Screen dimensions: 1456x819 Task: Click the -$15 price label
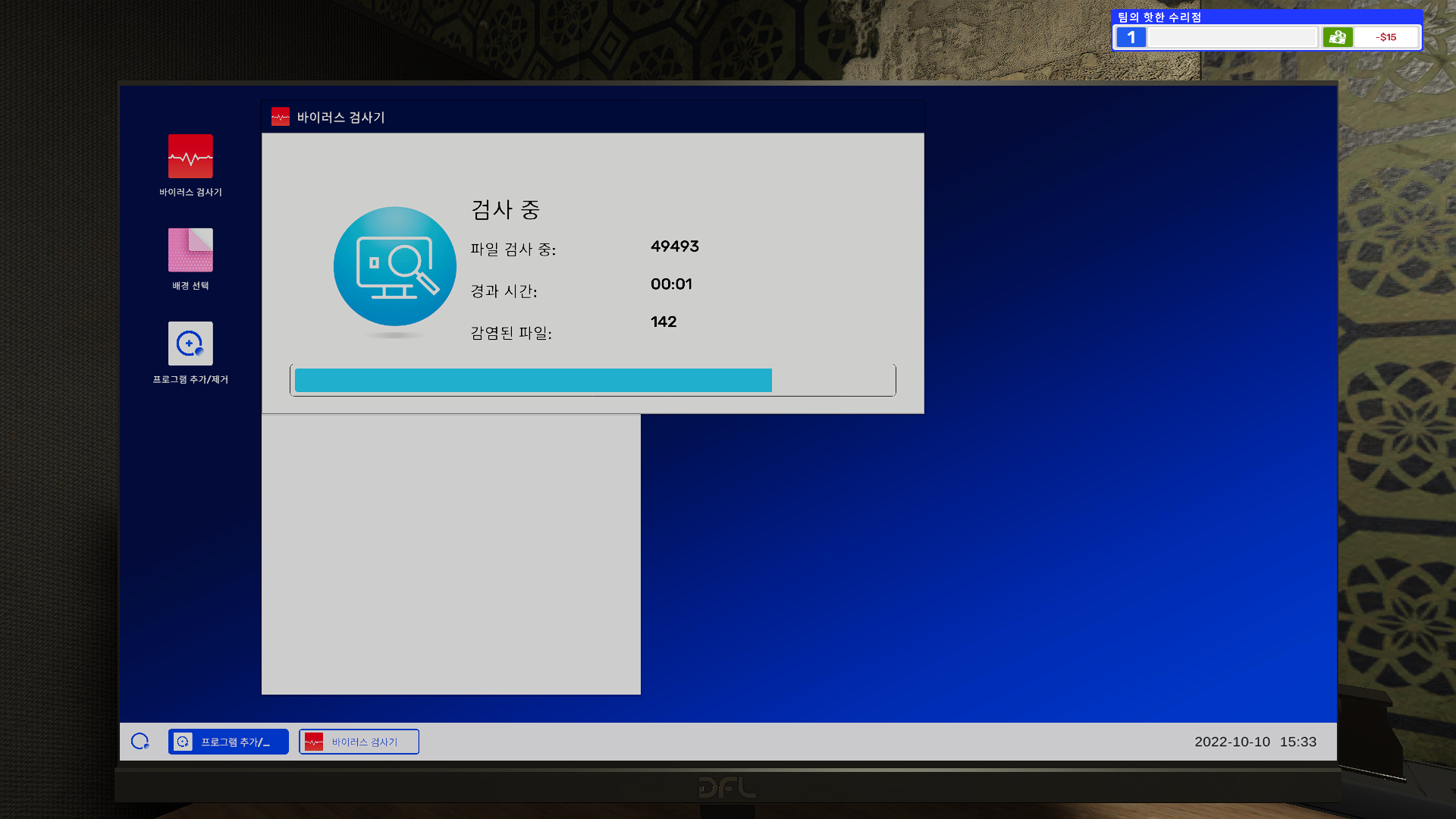point(1385,37)
